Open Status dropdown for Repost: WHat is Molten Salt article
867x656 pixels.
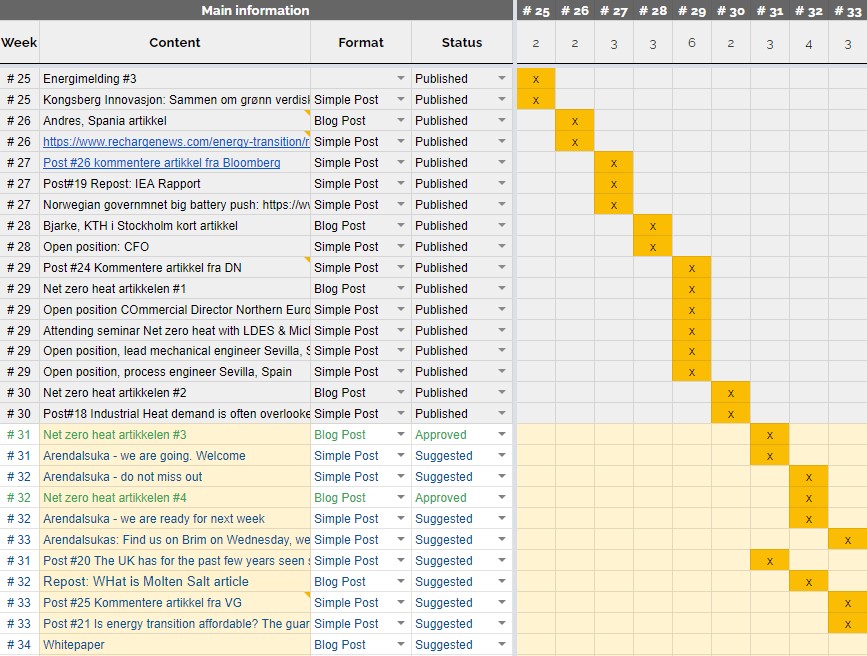click(502, 582)
